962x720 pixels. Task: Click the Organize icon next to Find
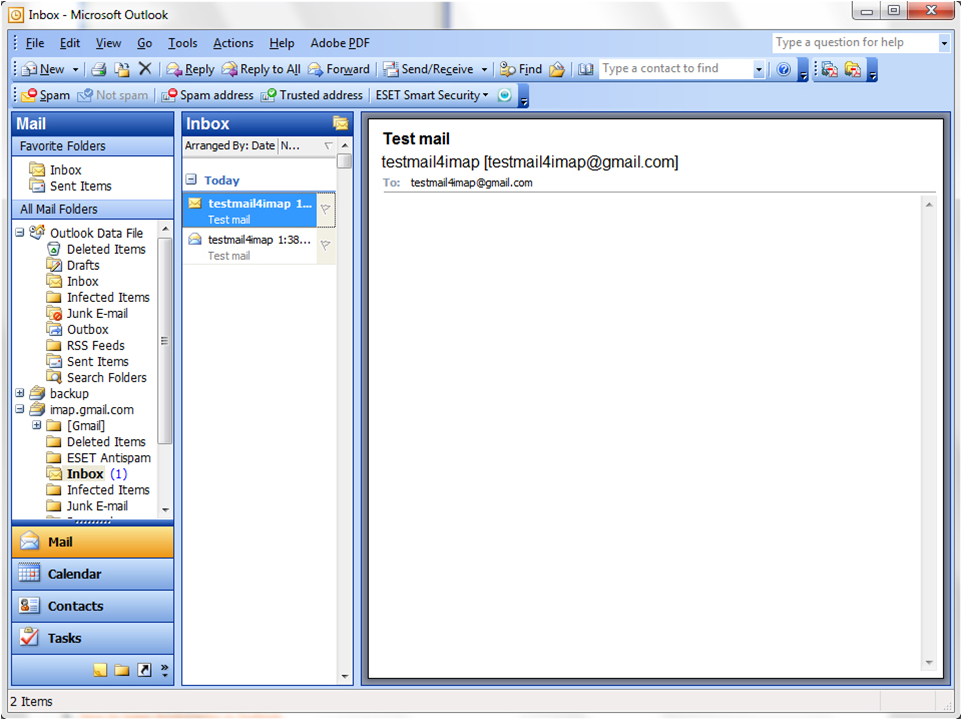(x=557, y=69)
